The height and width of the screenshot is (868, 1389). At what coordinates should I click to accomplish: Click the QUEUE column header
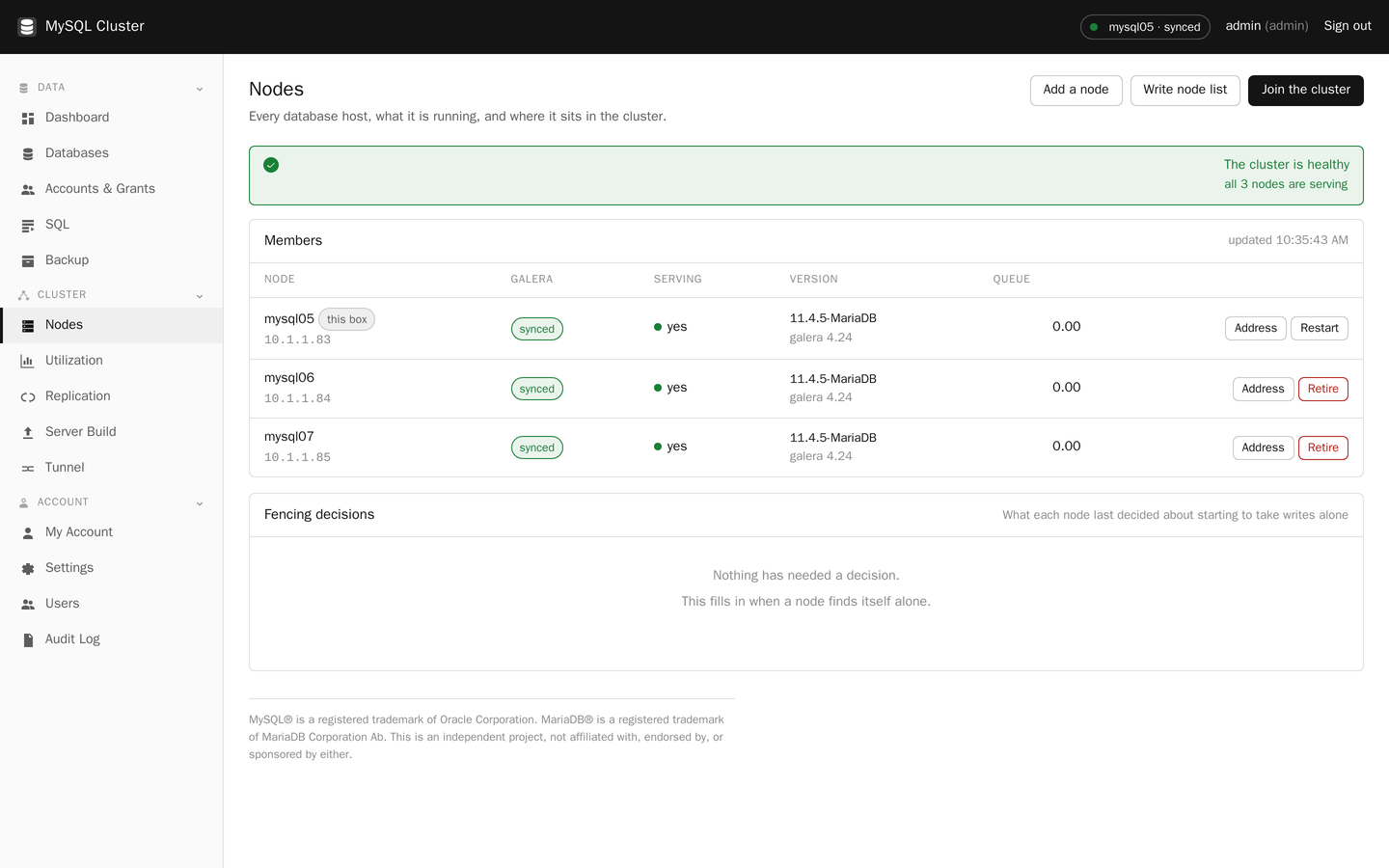pos(1012,280)
